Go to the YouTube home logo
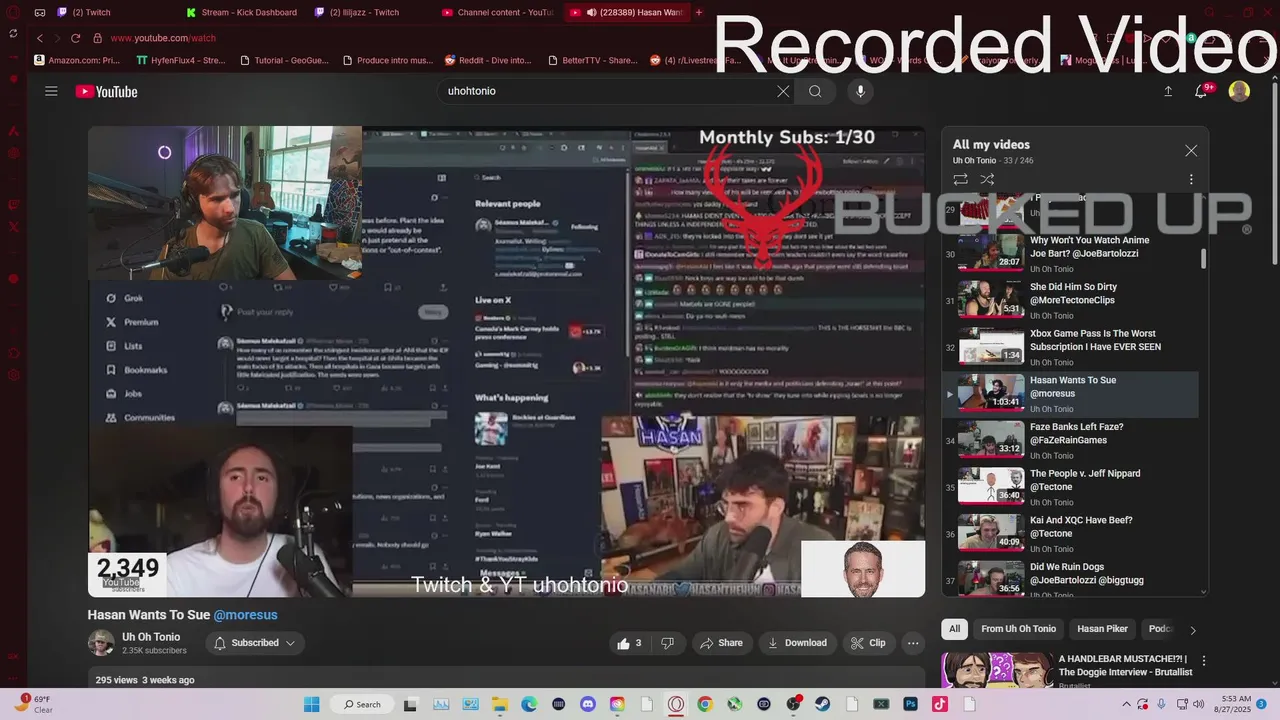This screenshot has height=720, width=1280. (x=106, y=92)
